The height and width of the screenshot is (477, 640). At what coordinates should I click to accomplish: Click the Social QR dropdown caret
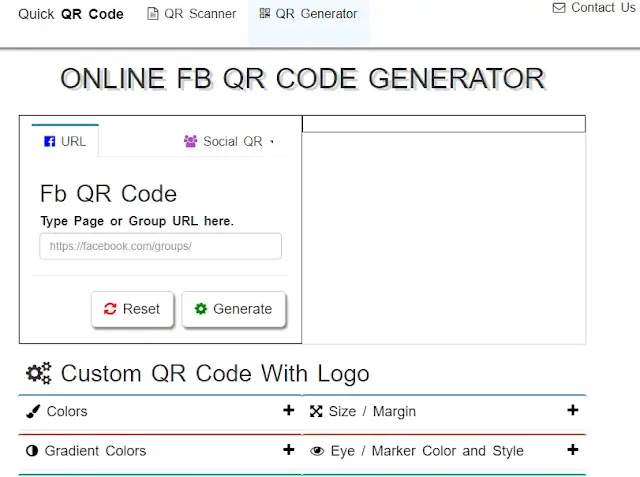(x=272, y=142)
